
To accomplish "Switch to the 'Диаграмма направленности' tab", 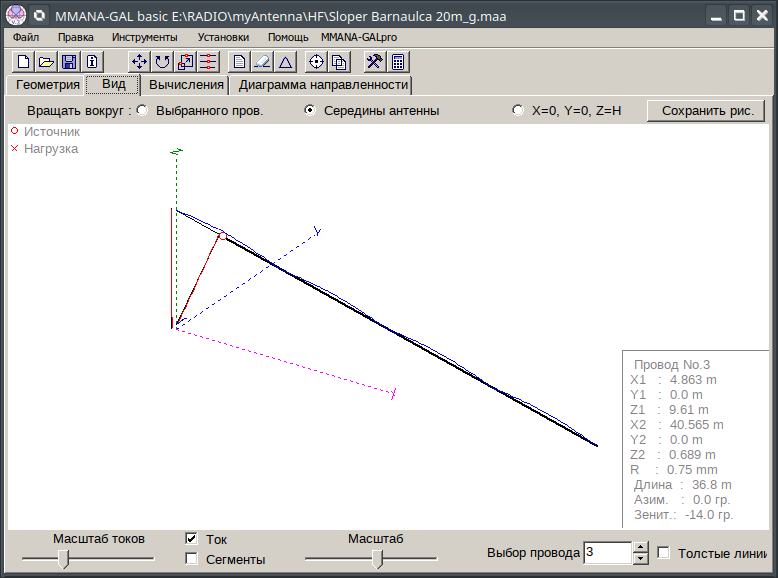I will tap(322, 85).
